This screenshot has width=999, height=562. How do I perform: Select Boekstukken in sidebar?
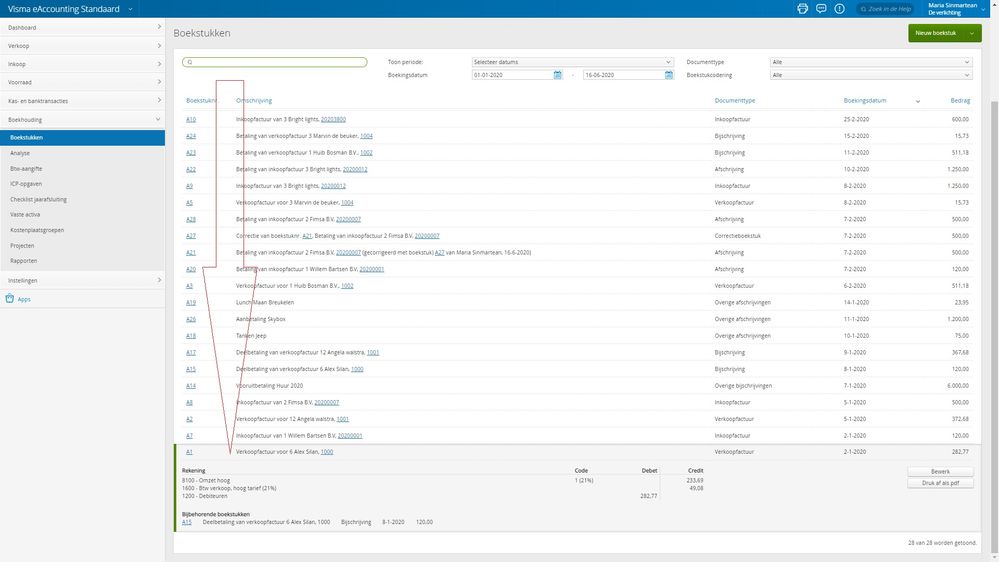pos(82,138)
